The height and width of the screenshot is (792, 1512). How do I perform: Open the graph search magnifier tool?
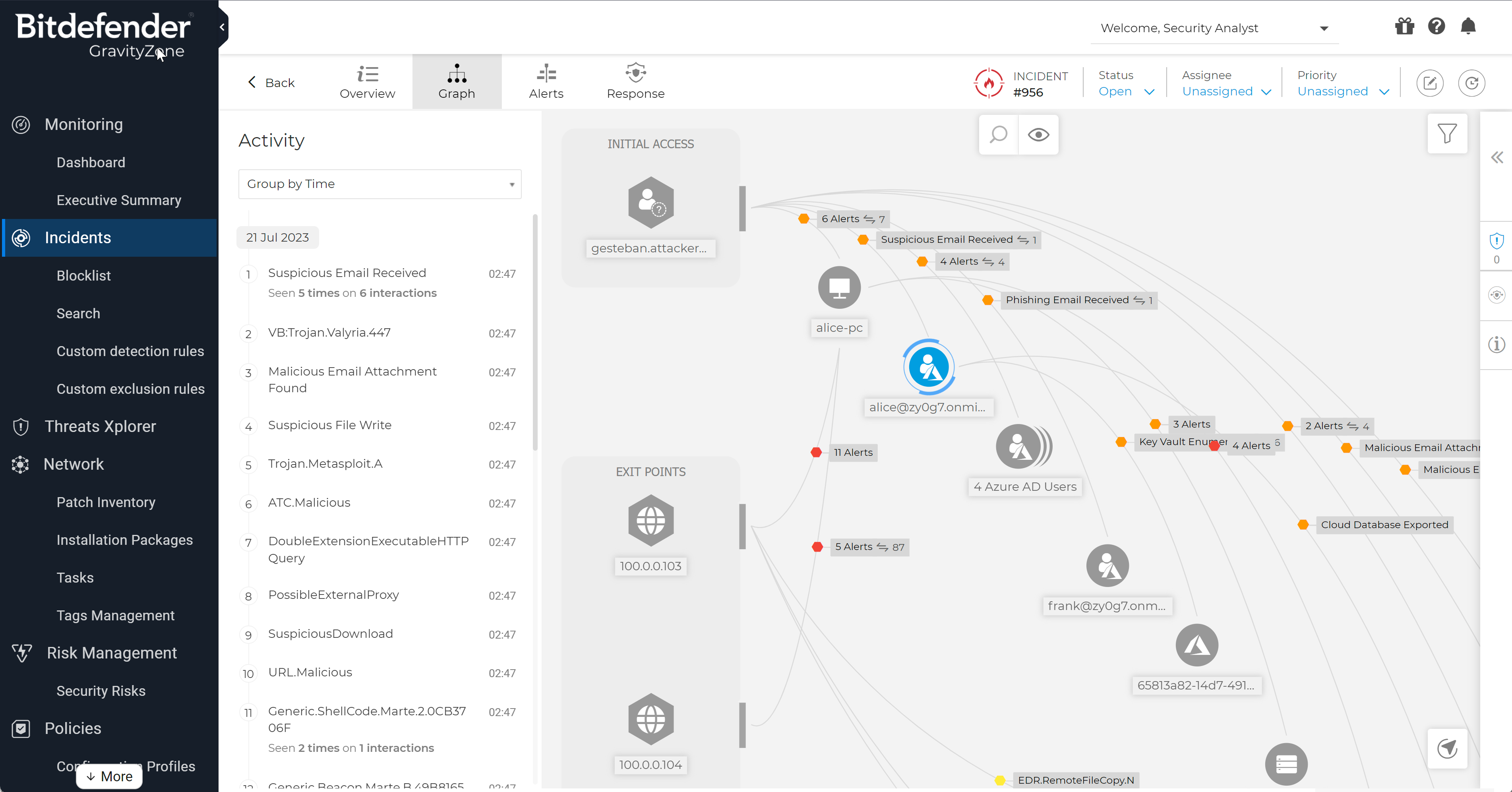pos(999,135)
